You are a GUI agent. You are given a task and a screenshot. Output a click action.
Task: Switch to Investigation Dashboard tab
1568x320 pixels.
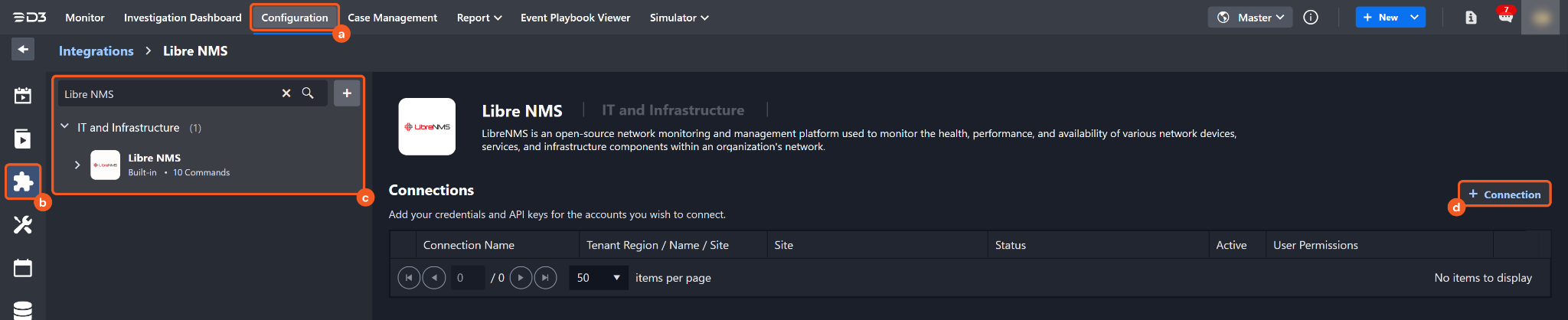click(x=182, y=18)
